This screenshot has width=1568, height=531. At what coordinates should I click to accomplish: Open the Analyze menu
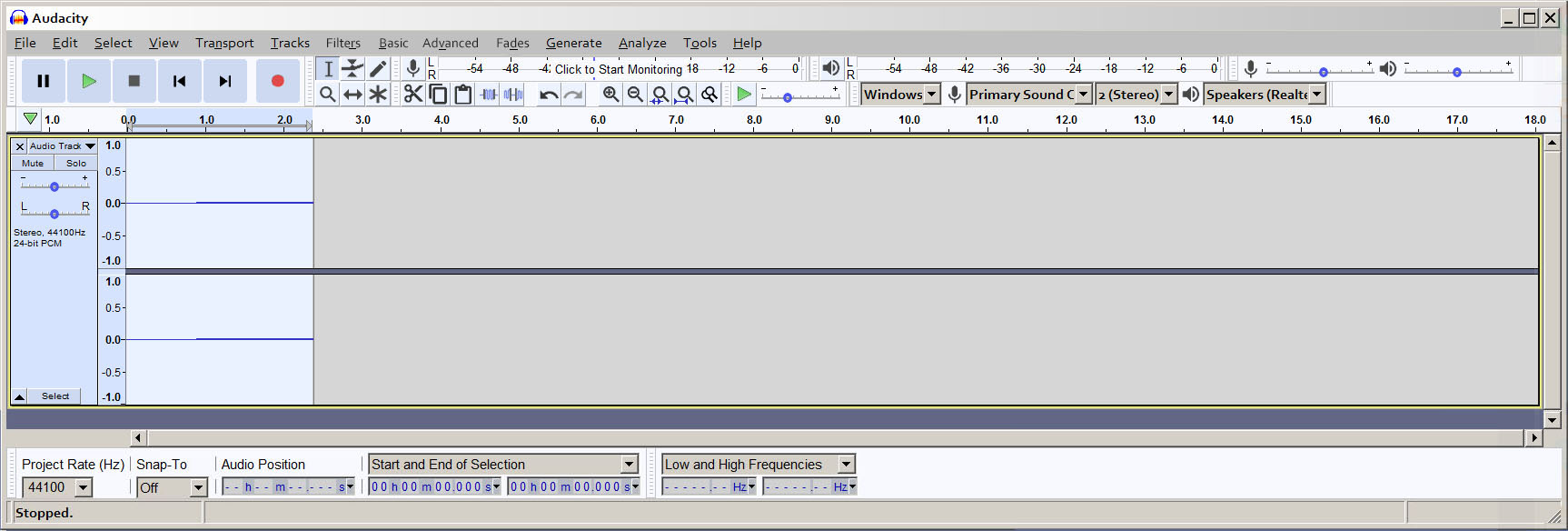[642, 43]
